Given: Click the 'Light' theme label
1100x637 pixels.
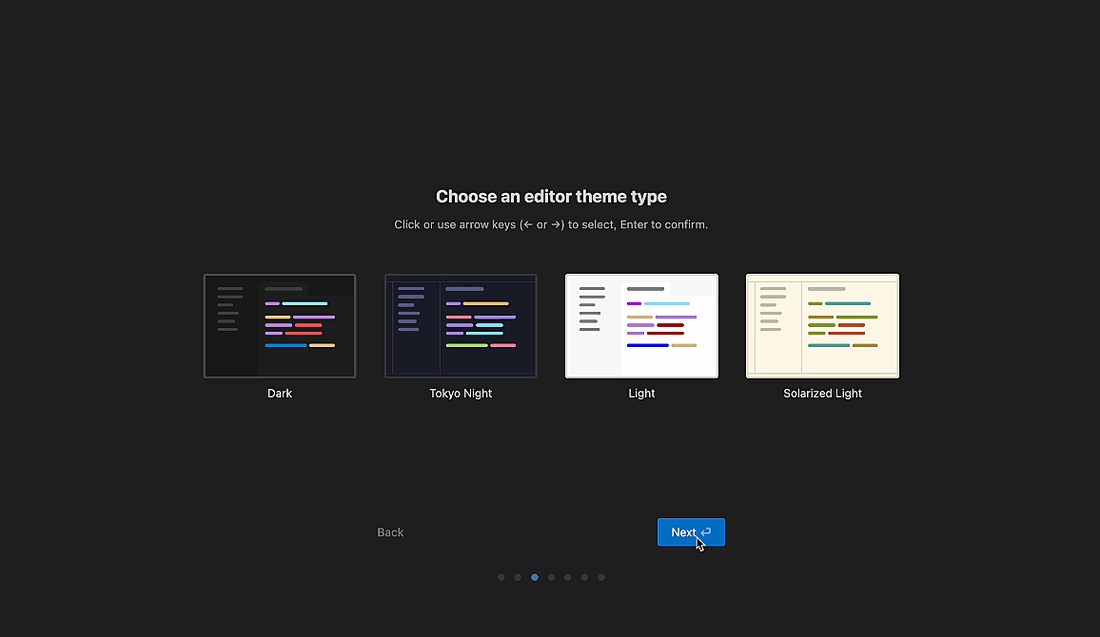Looking at the screenshot, I should tap(642, 394).
